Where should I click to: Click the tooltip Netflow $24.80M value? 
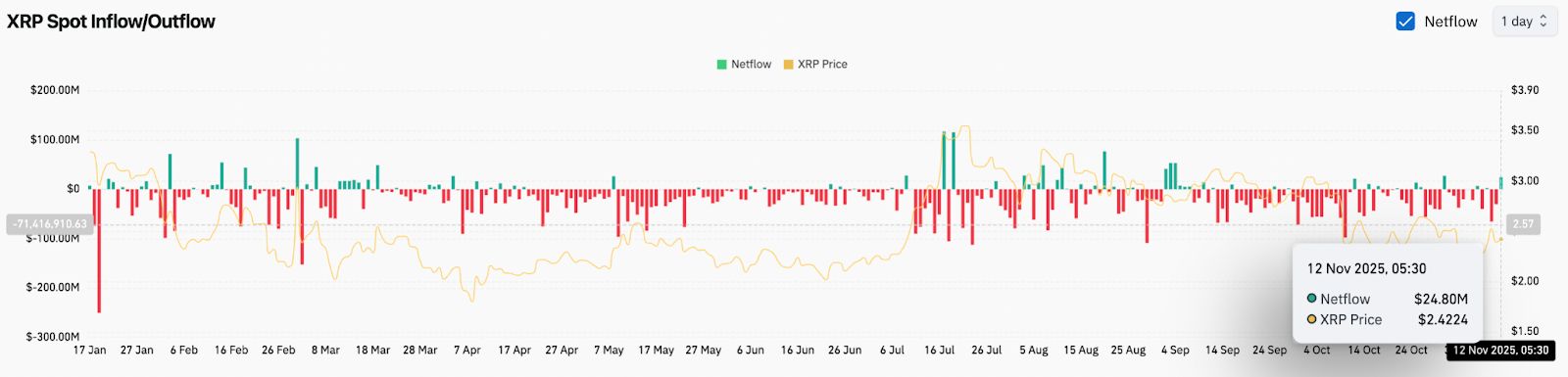1441,299
